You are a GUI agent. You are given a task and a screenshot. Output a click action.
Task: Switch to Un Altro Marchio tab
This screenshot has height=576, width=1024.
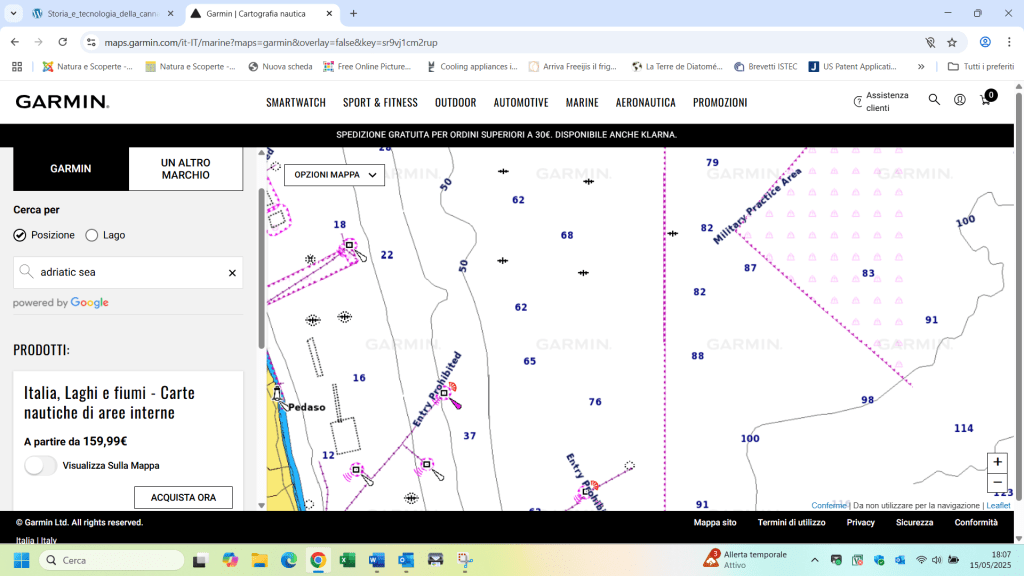(x=186, y=169)
